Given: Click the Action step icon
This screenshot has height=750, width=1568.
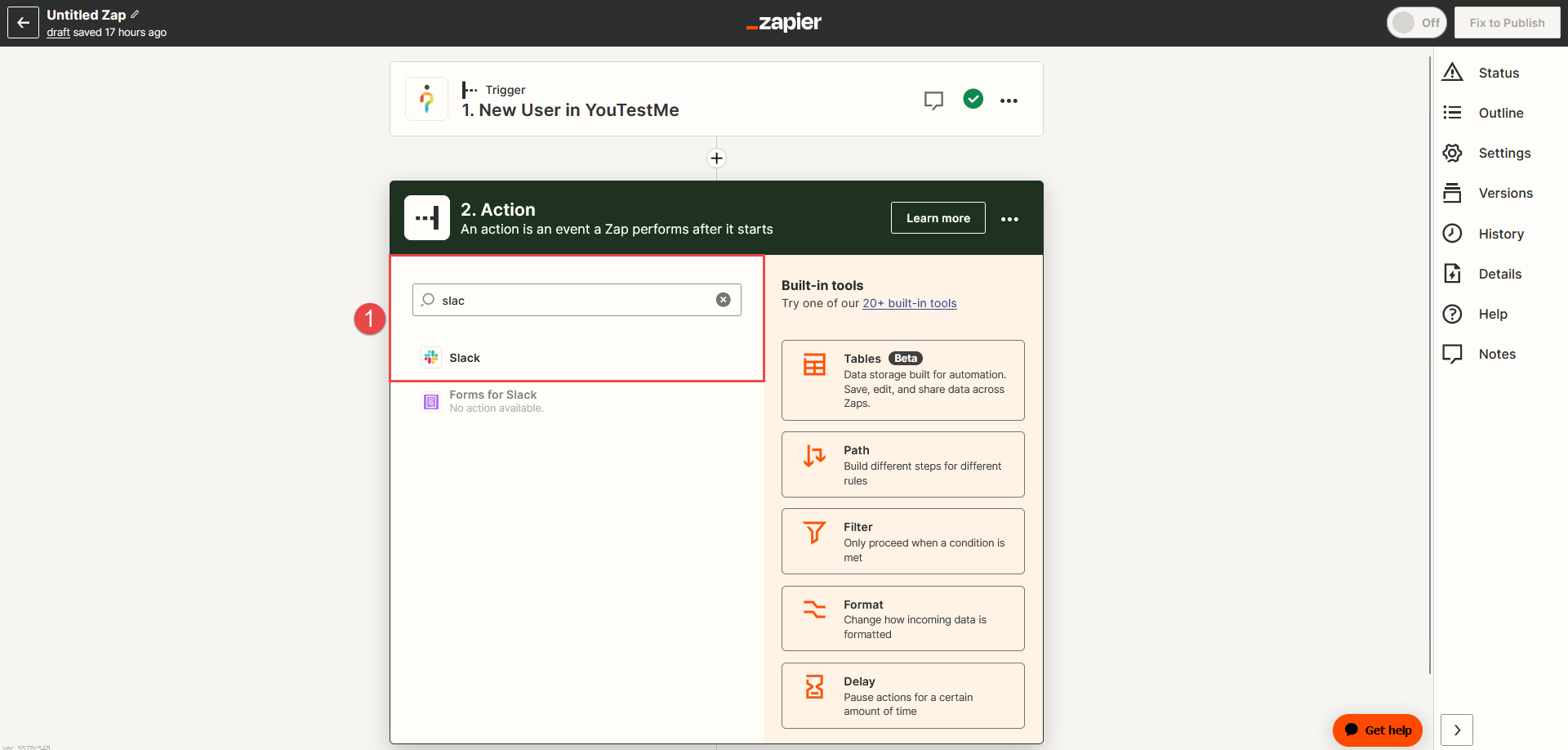Looking at the screenshot, I should tap(427, 217).
